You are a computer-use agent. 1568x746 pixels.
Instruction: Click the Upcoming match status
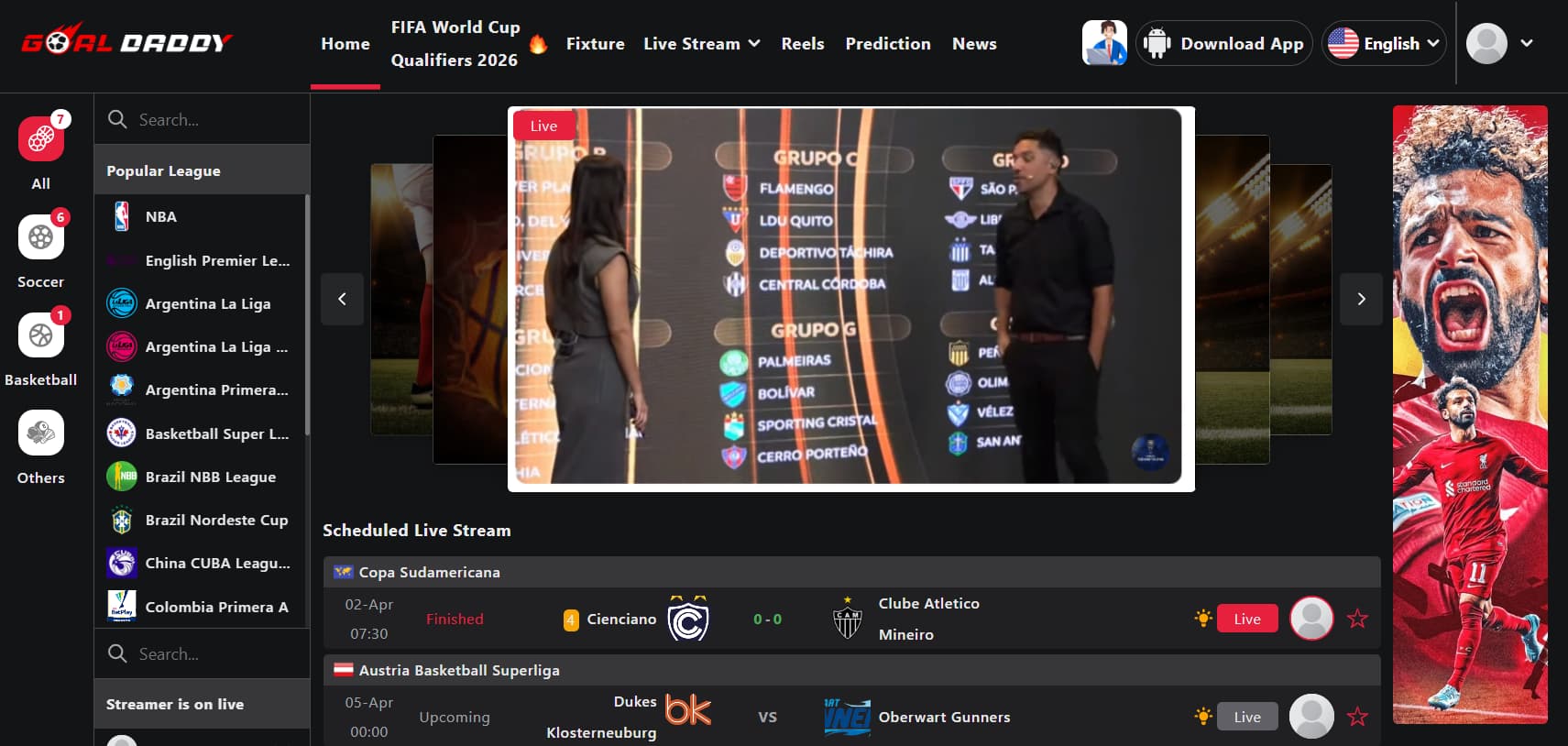(x=455, y=717)
